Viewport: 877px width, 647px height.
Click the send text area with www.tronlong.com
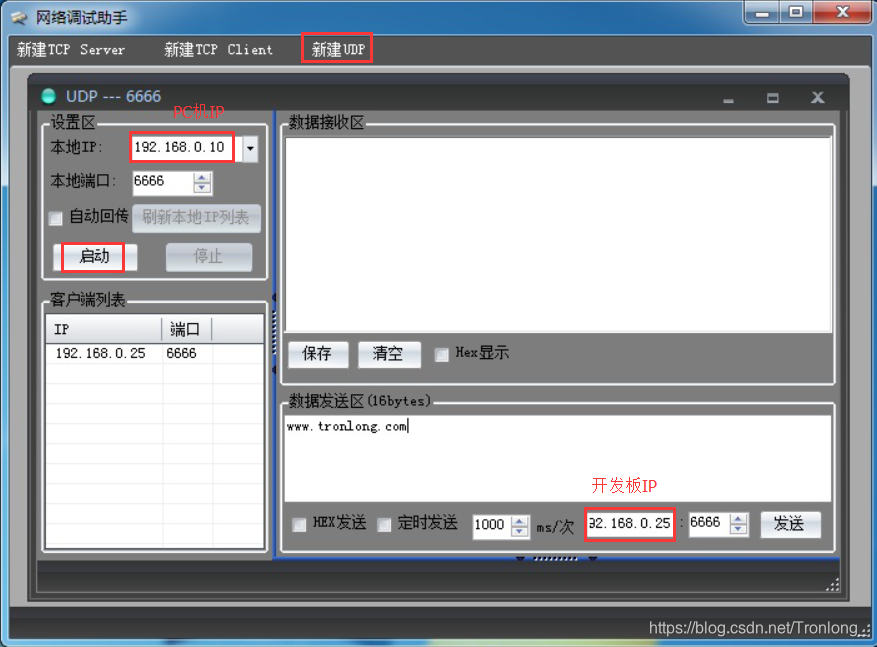click(x=558, y=458)
